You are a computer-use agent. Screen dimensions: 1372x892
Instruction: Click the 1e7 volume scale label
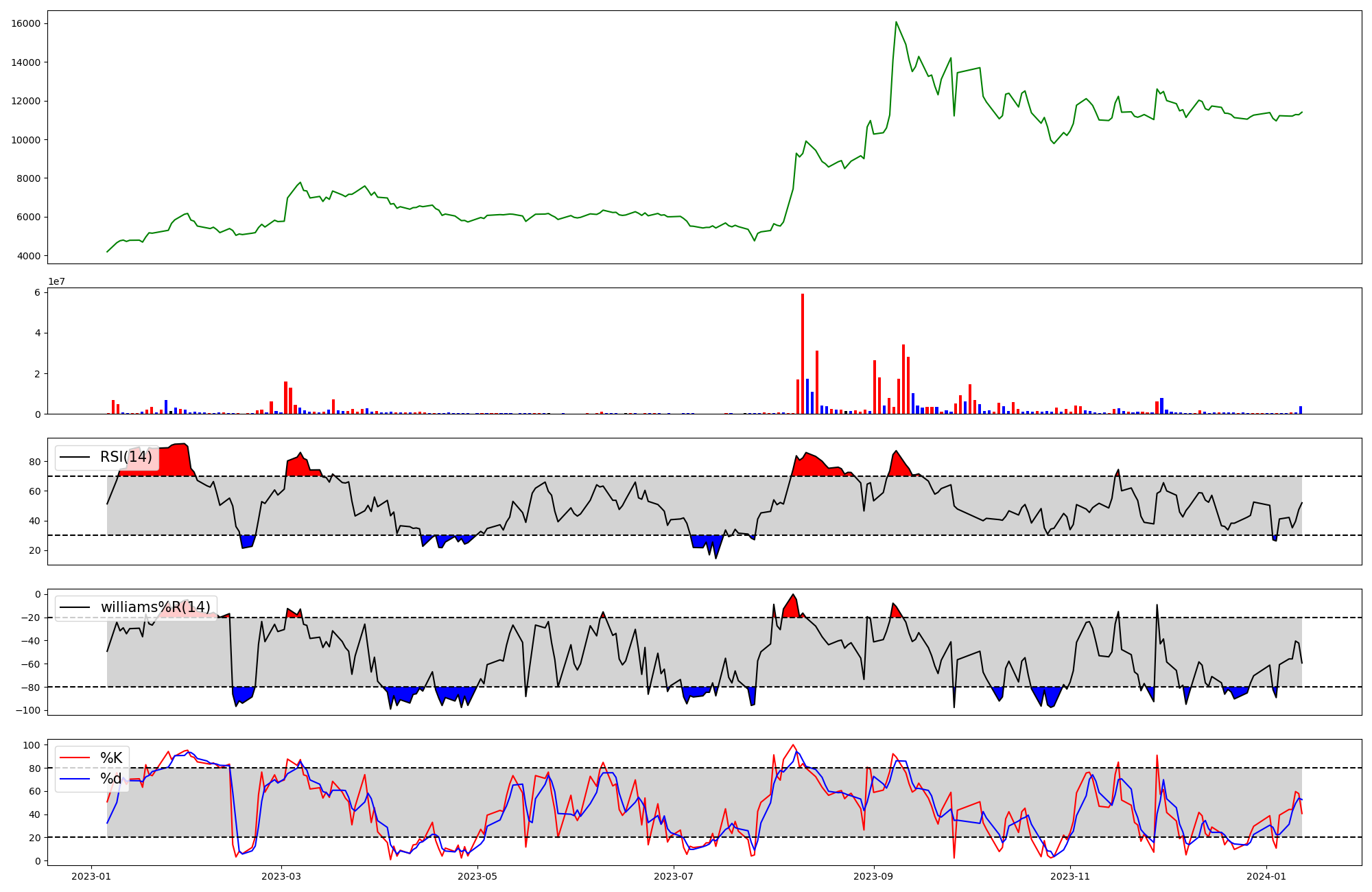coord(56,282)
